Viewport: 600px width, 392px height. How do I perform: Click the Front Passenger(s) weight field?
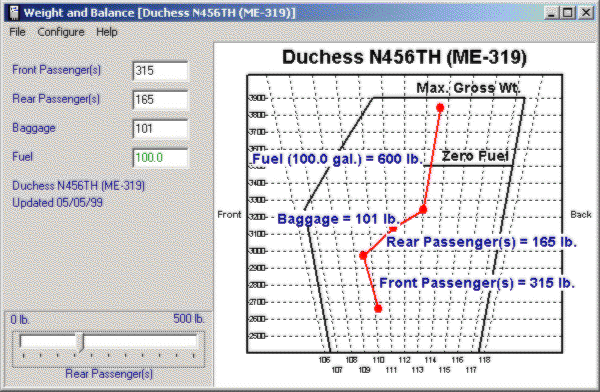pyautogui.click(x=160, y=71)
